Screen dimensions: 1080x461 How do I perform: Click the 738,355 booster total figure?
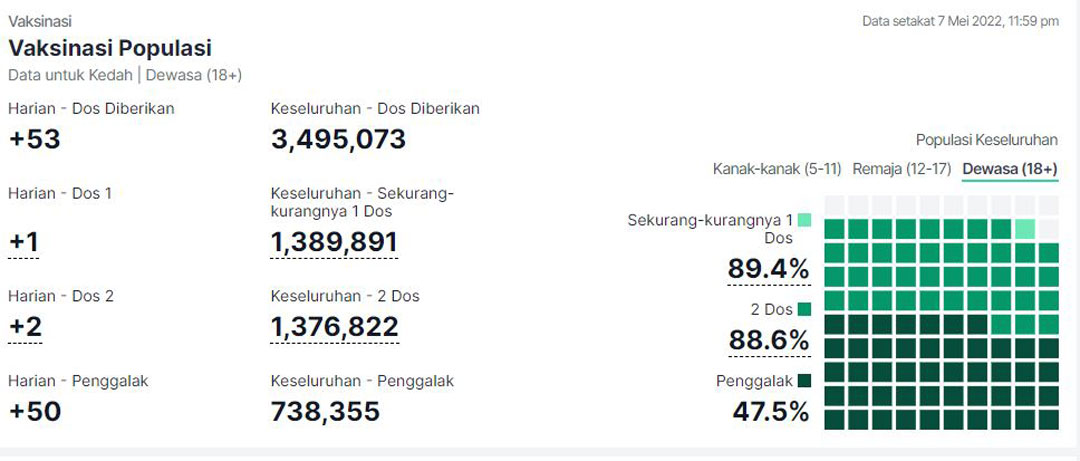coord(325,411)
